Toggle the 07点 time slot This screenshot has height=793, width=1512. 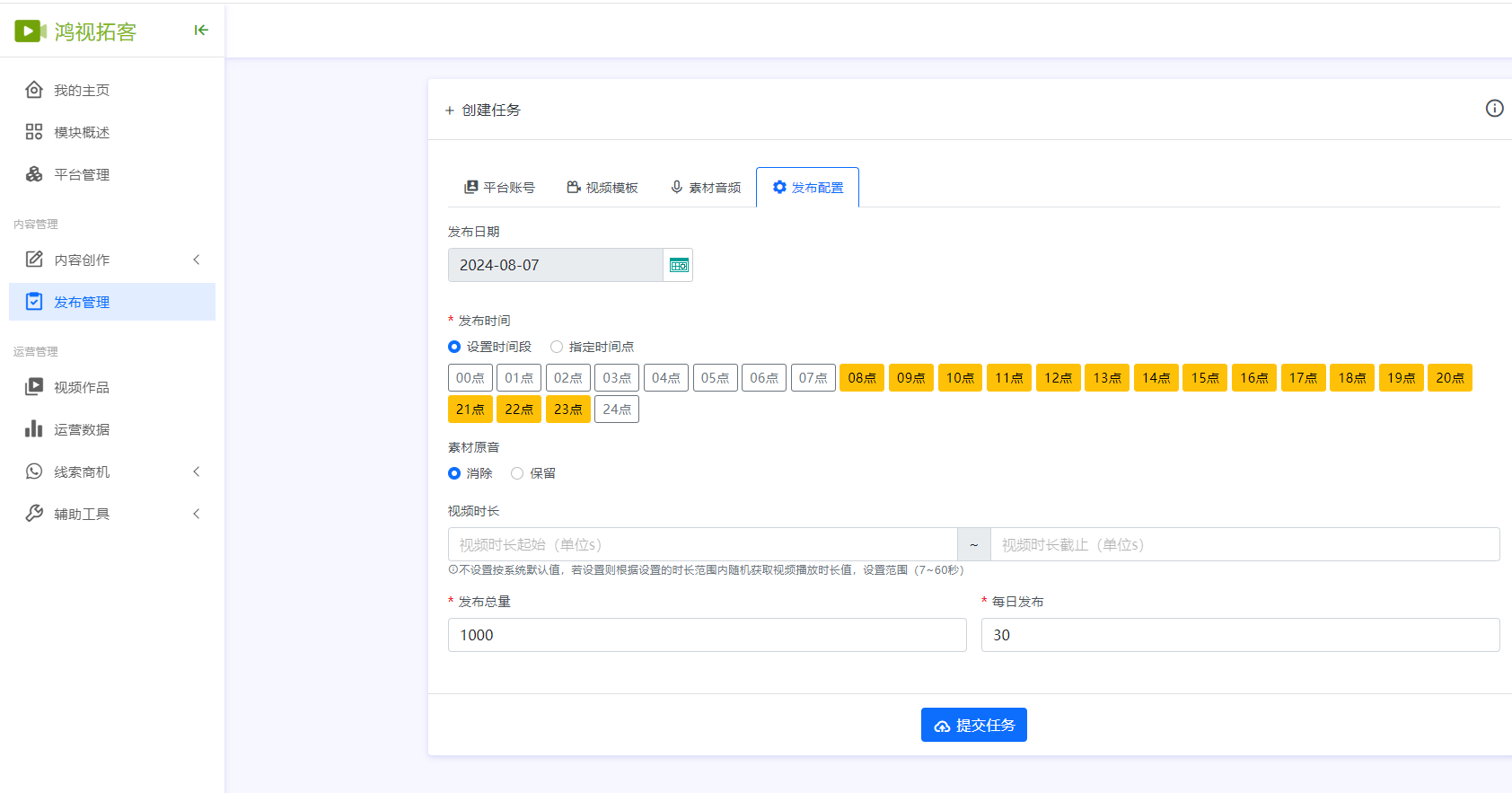[813, 378]
